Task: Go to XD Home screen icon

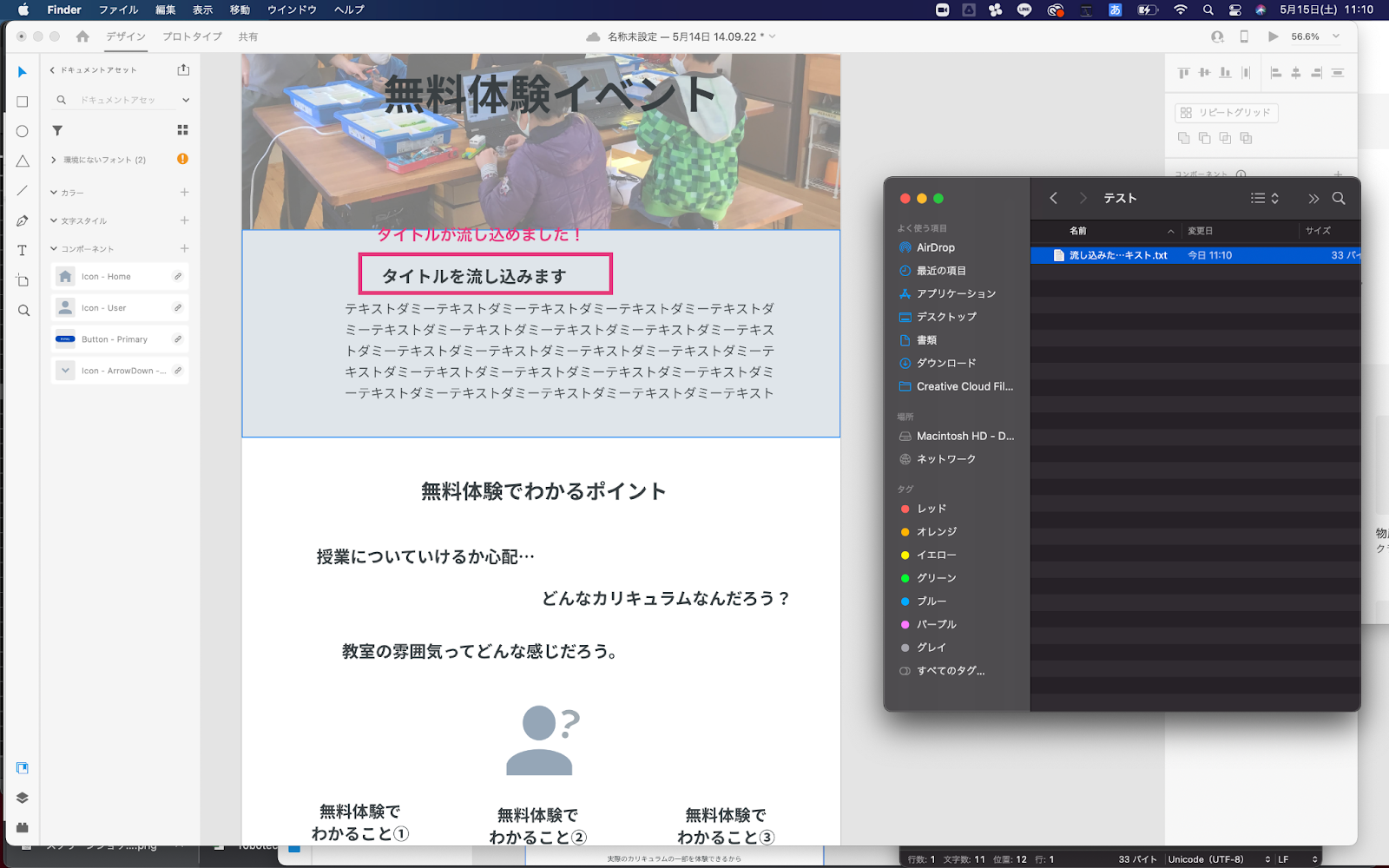Action: [x=82, y=36]
